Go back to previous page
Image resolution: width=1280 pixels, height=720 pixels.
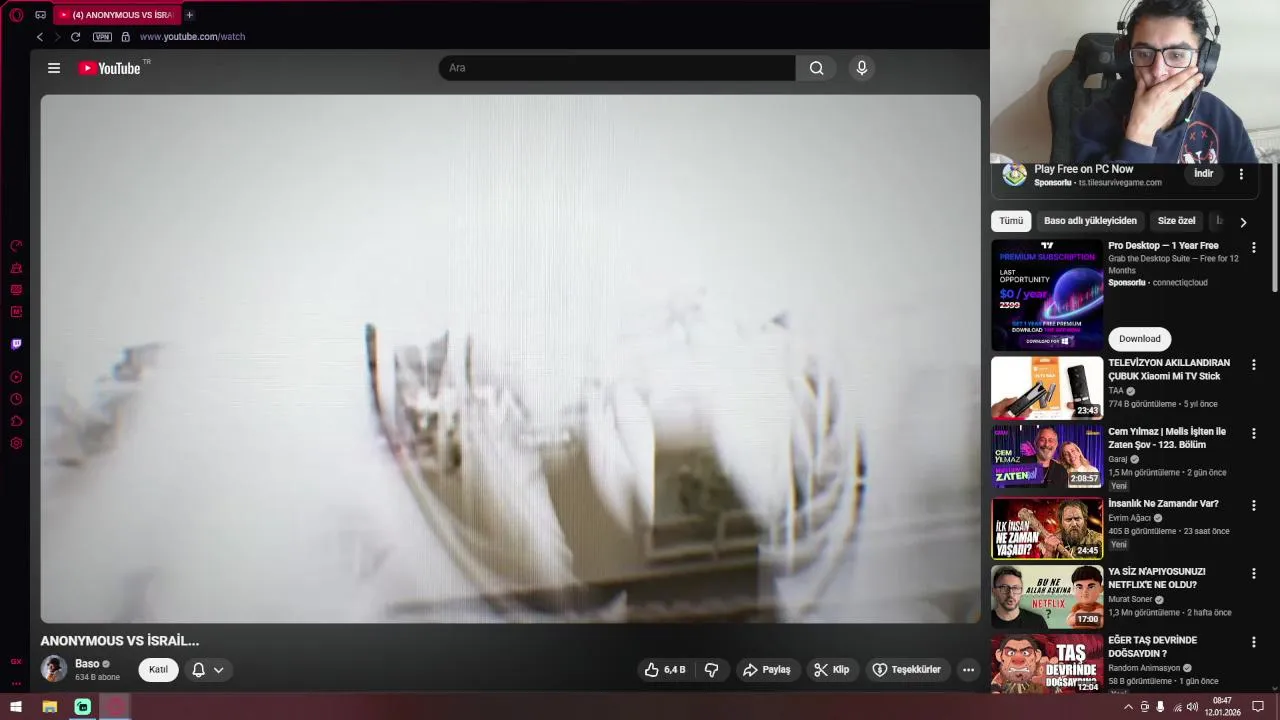(40, 37)
